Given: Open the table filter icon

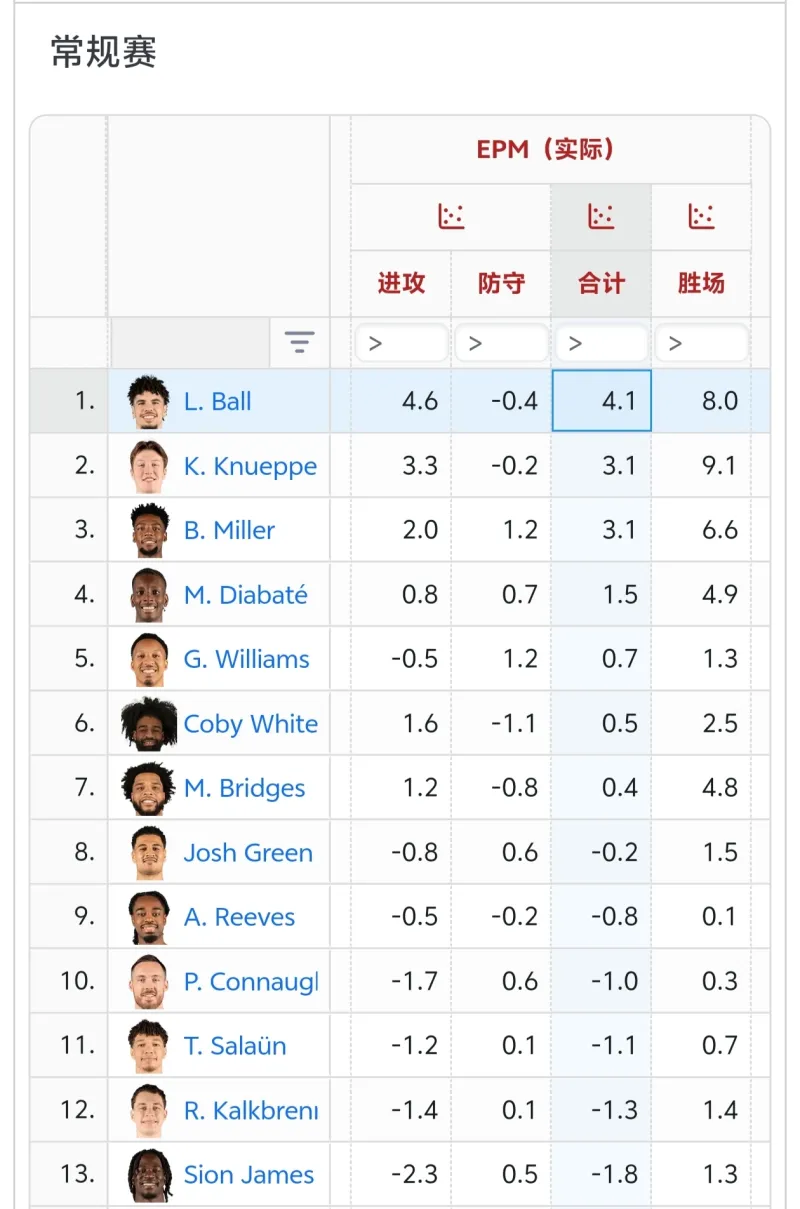Looking at the screenshot, I should pyautogui.click(x=301, y=342).
